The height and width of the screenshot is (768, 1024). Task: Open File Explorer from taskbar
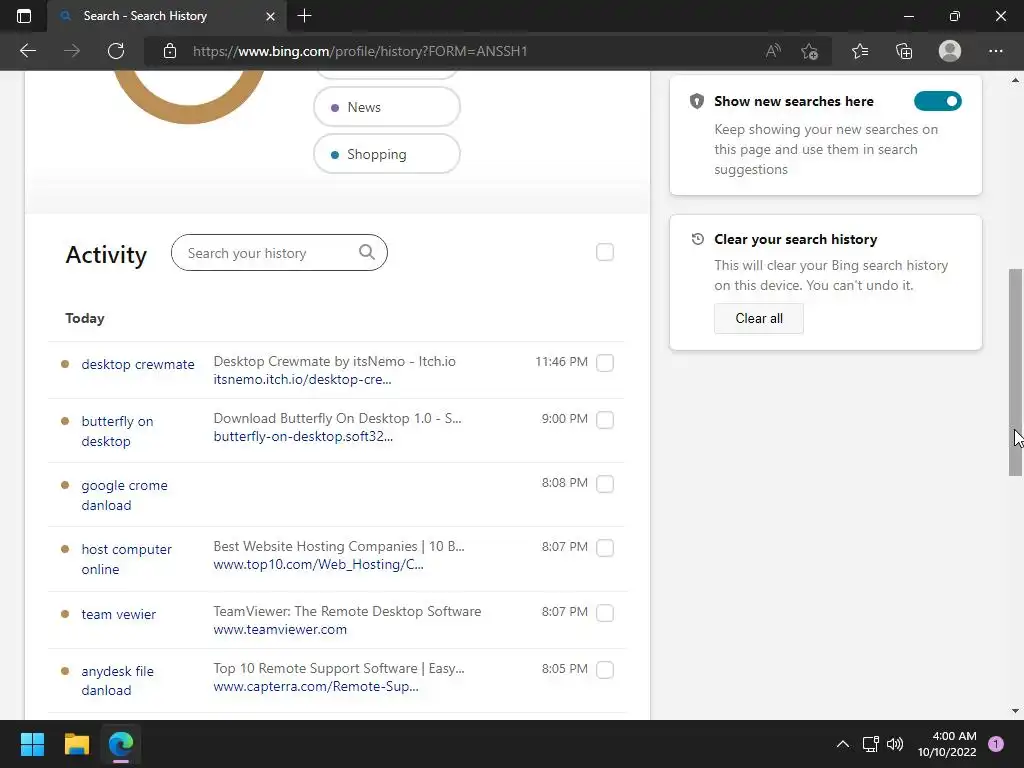click(76, 744)
